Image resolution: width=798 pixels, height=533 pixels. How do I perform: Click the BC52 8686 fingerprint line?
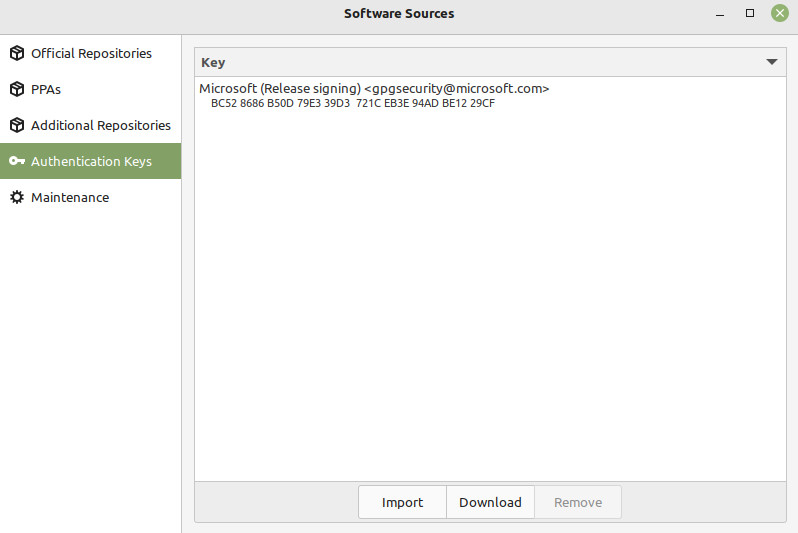click(353, 103)
